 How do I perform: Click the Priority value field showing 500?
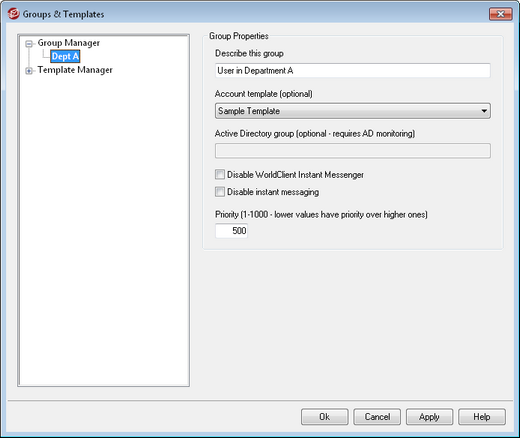231,231
